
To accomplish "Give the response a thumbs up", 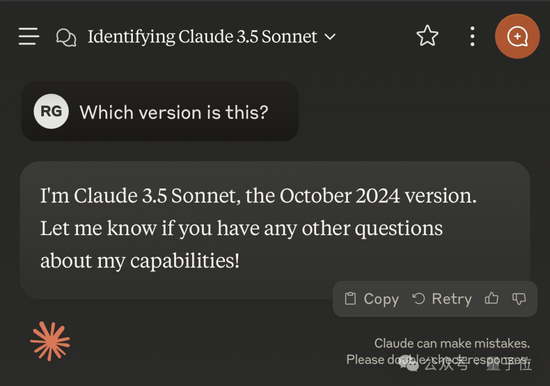I will [491, 298].
